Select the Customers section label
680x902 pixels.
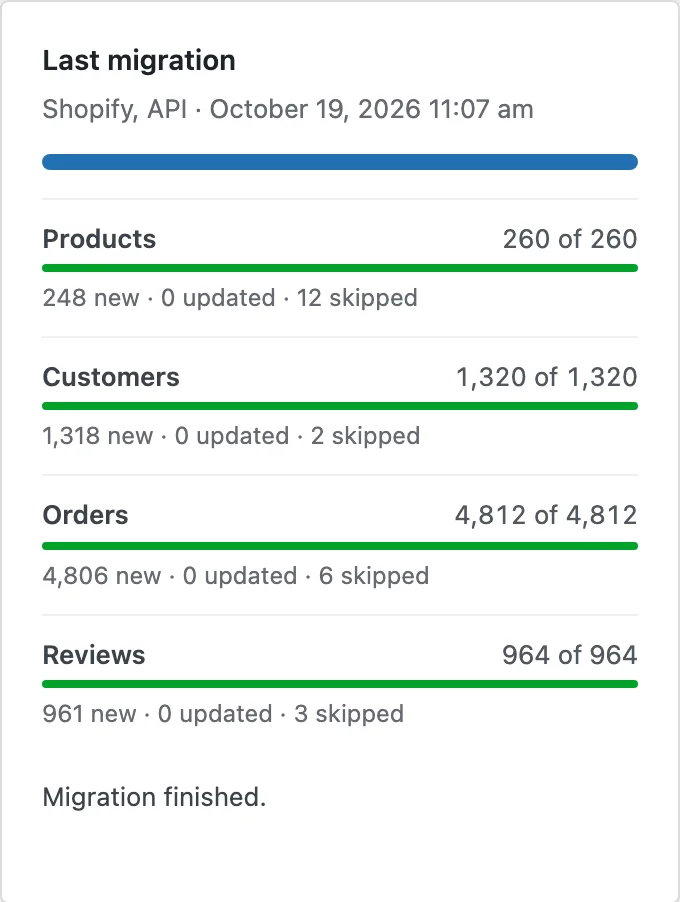point(111,377)
